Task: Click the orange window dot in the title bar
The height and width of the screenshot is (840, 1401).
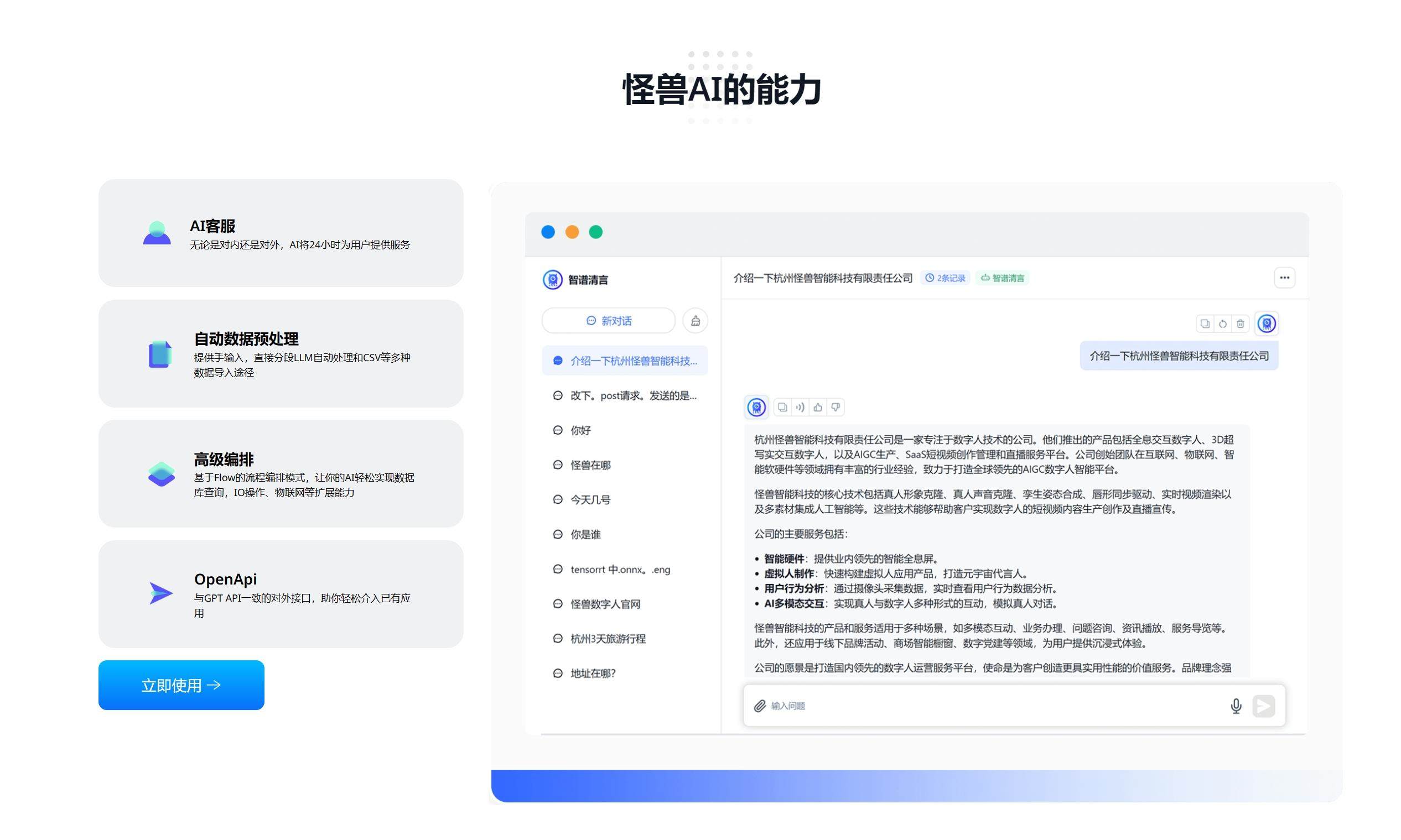Action: 572,232
